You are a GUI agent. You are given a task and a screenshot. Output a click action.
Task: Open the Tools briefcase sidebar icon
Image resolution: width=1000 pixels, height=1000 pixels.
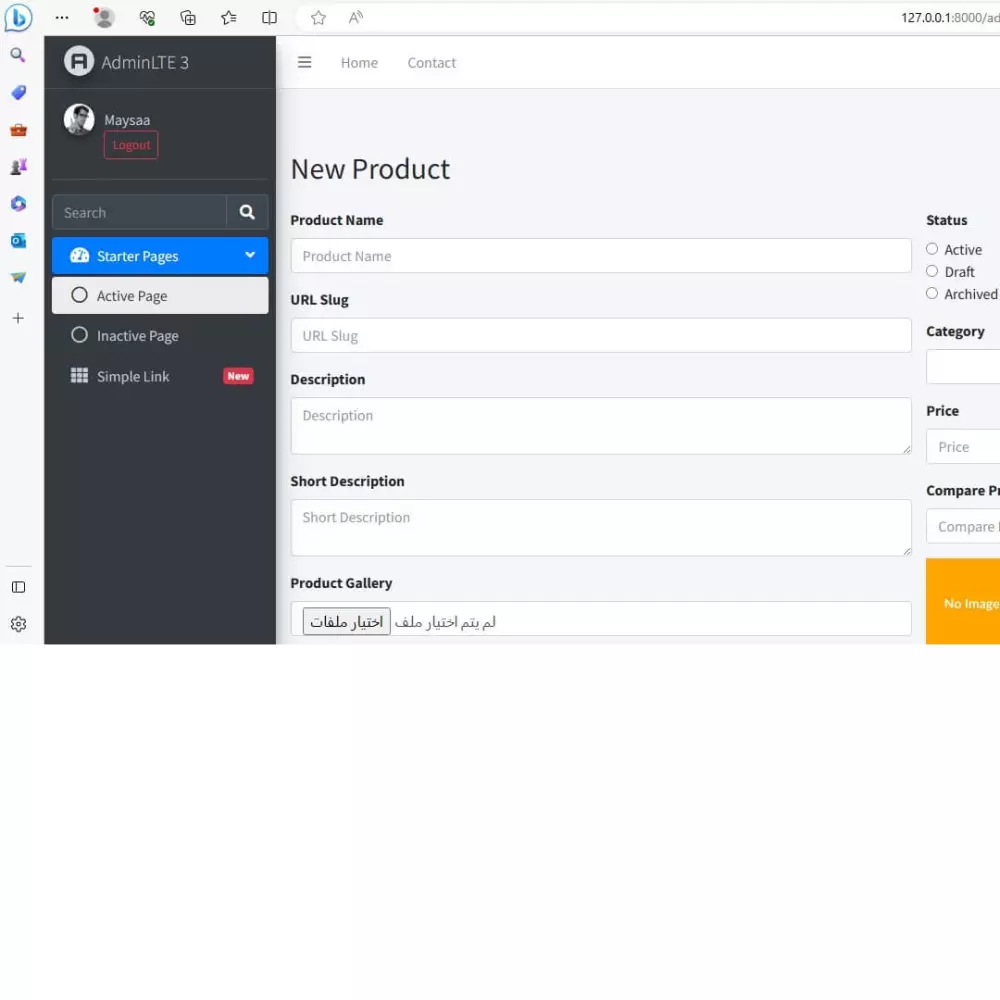[x=18, y=130]
